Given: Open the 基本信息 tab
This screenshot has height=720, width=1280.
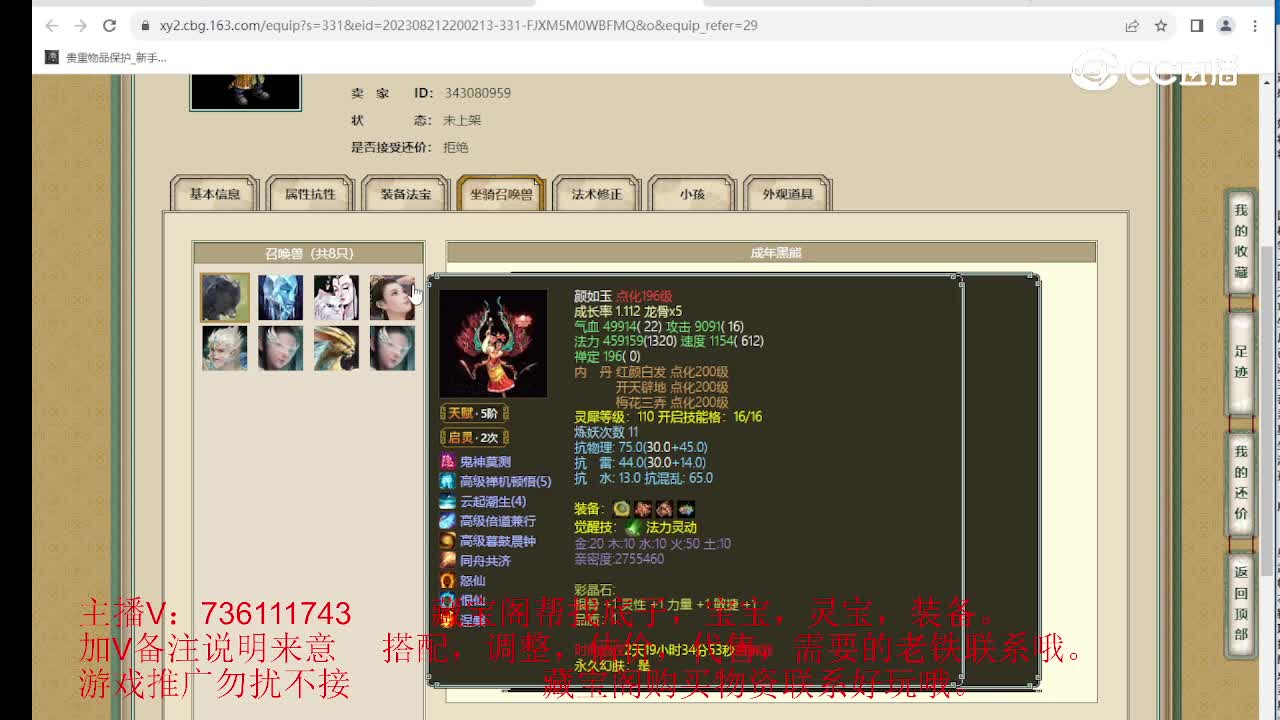Looking at the screenshot, I should 215,194.
